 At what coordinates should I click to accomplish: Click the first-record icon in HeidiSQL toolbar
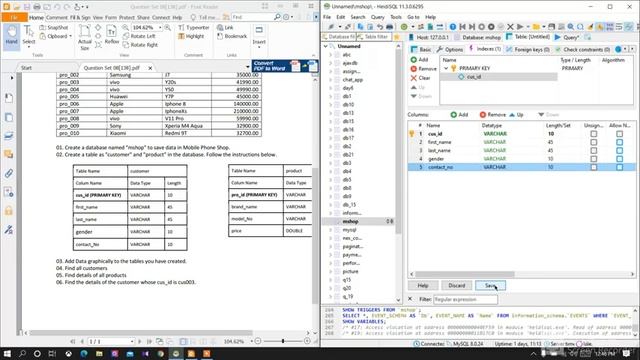click(x=462, y=27)
